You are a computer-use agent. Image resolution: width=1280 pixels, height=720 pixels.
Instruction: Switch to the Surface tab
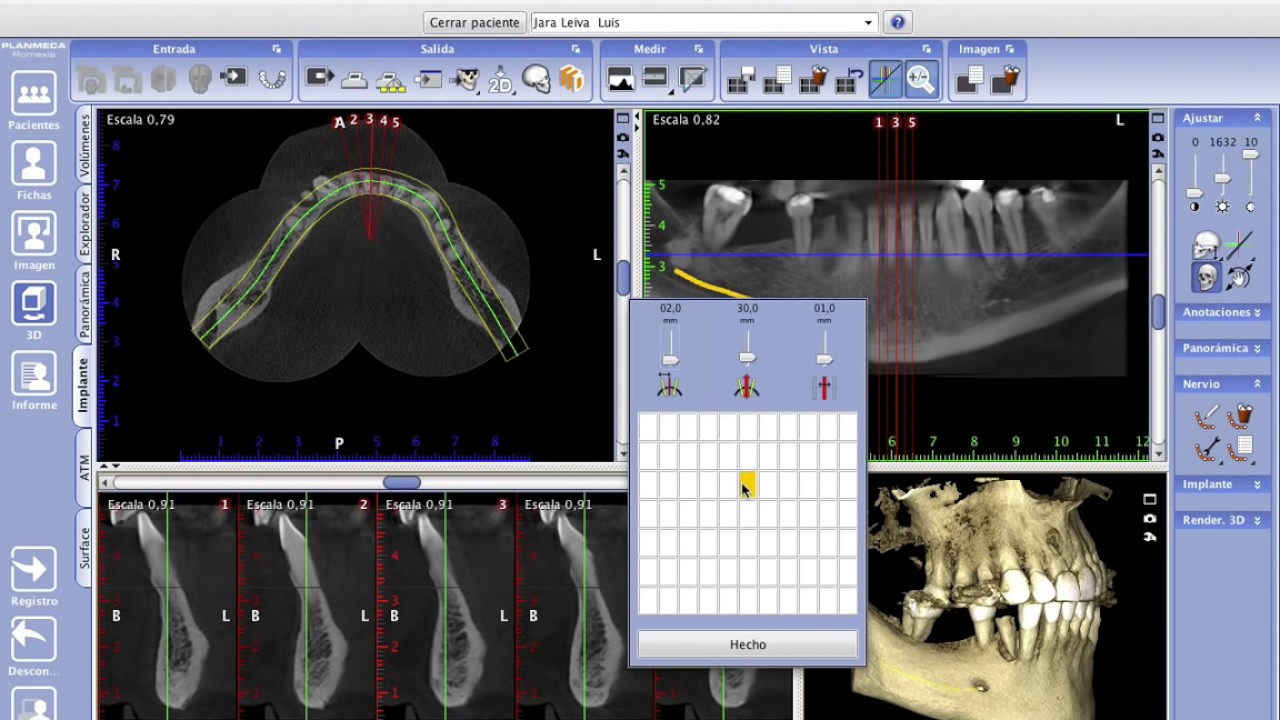click(84, 548)
